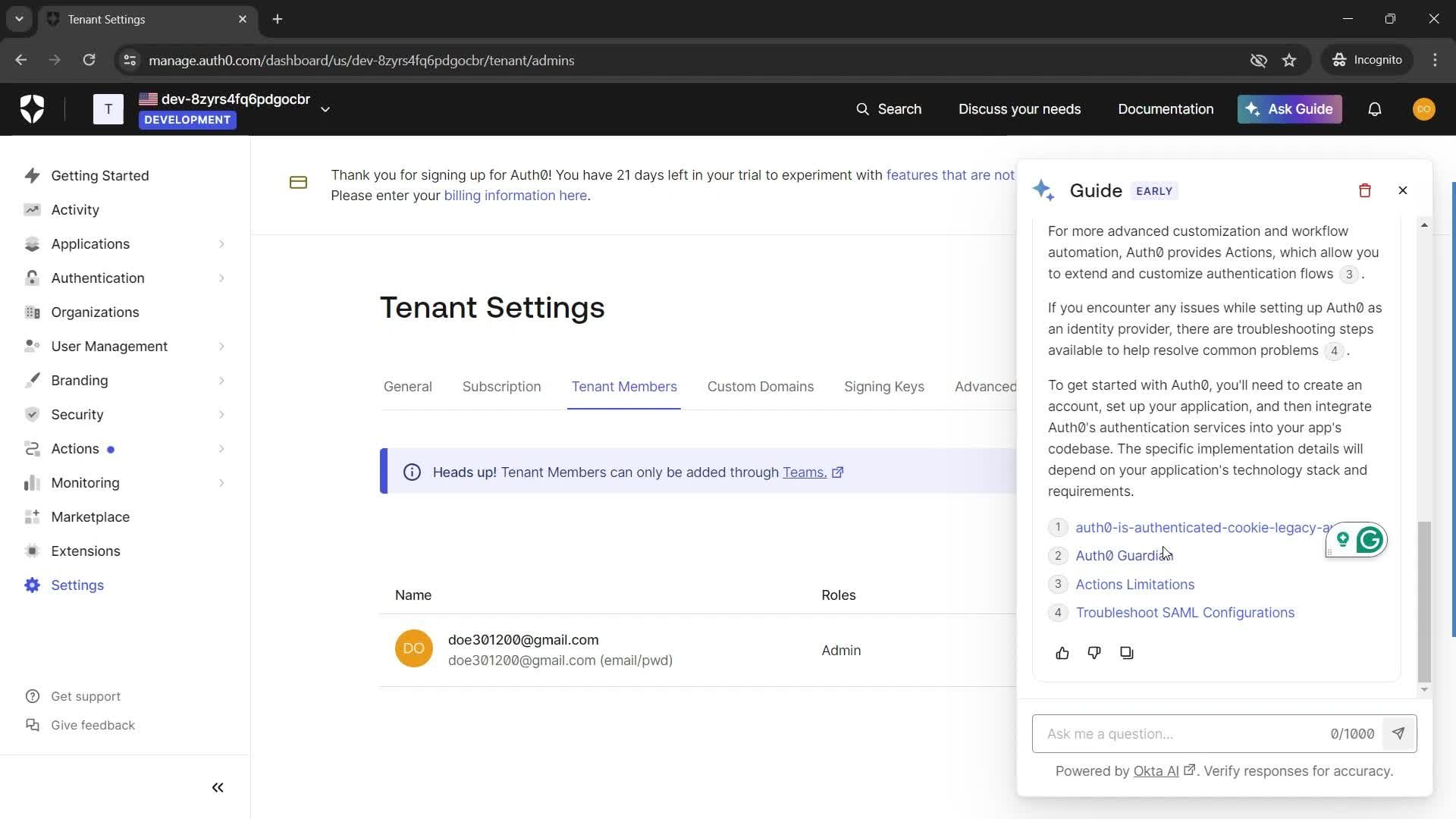Expand the Applications menu
This screenshot has height=819, width=1456.
point(221,244)
